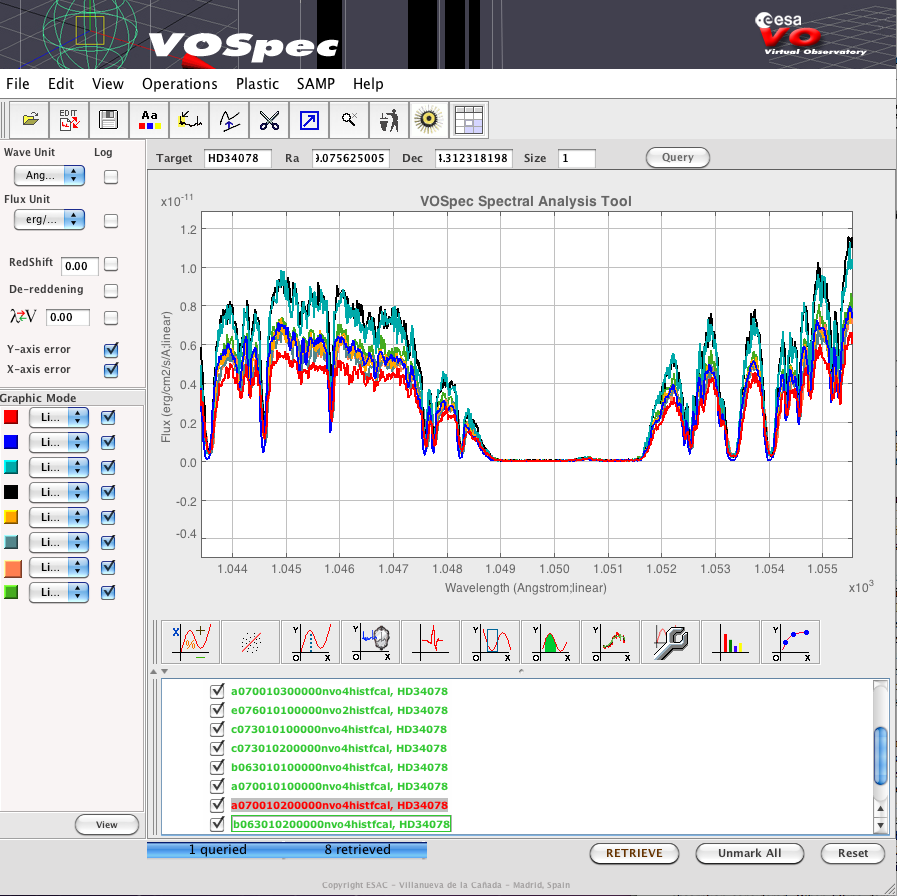Click the View button in left panel
The width and height of the screenshot is (897, 896).
point(106,824)
